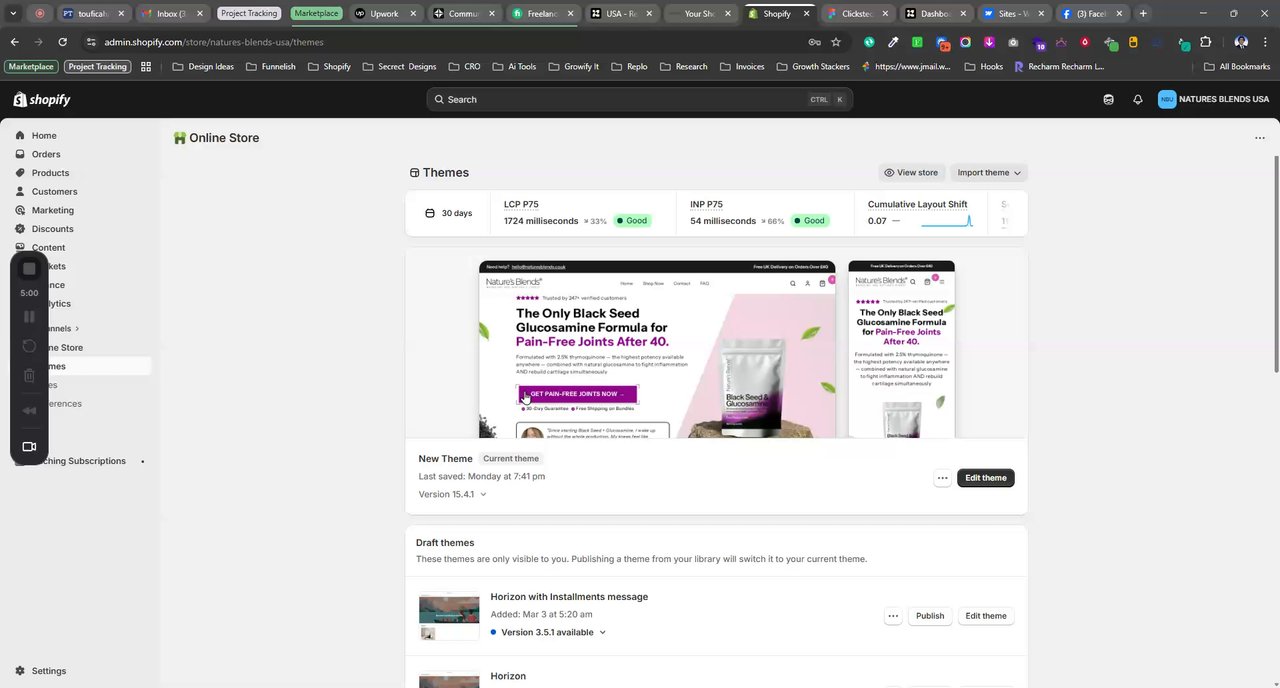Open the Orders section
Viewport: 1280px width, 688px height.
point(46,154)
